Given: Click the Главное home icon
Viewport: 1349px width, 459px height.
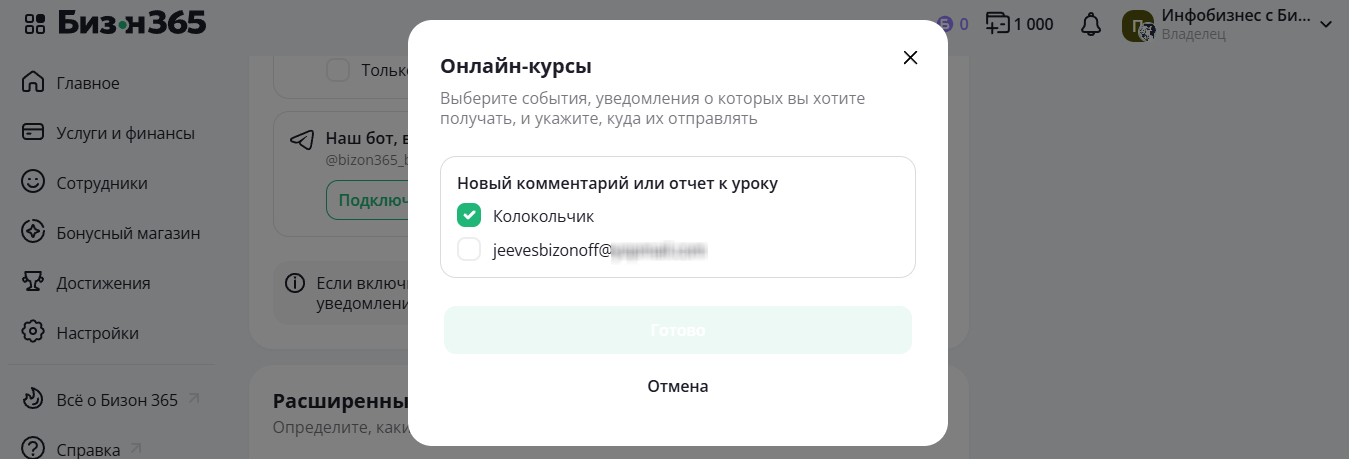Looking at the screenshot, I should (x=33, y=82).
